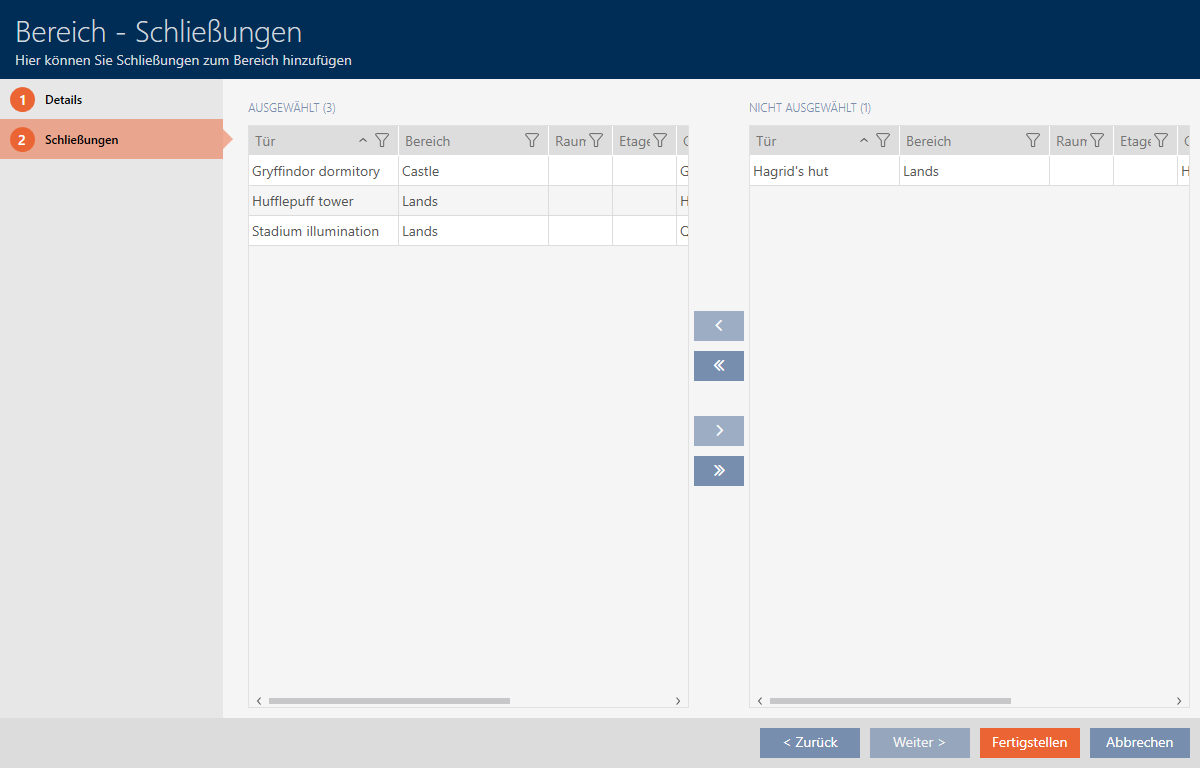Click the Fertigstellen button
Viewport: 1200px width, 768px height.
pos(1029,742)
